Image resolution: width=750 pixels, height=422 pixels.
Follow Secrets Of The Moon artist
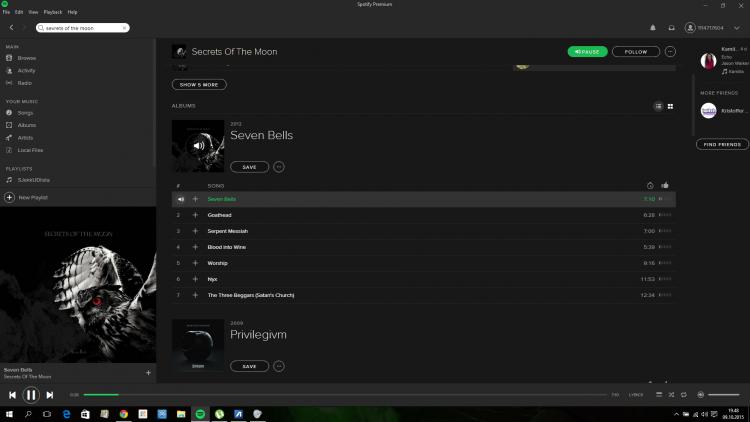click(x=636, y=52)
